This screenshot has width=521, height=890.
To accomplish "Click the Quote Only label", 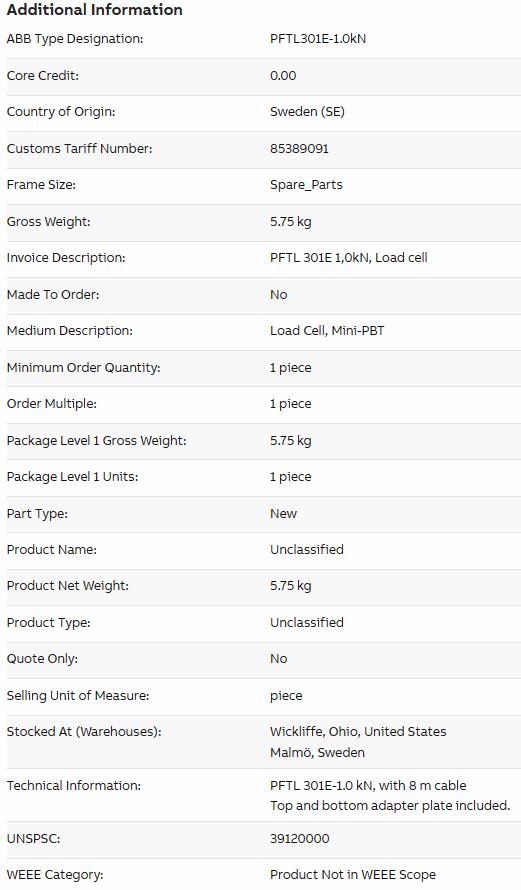I will tap(42, 659).
